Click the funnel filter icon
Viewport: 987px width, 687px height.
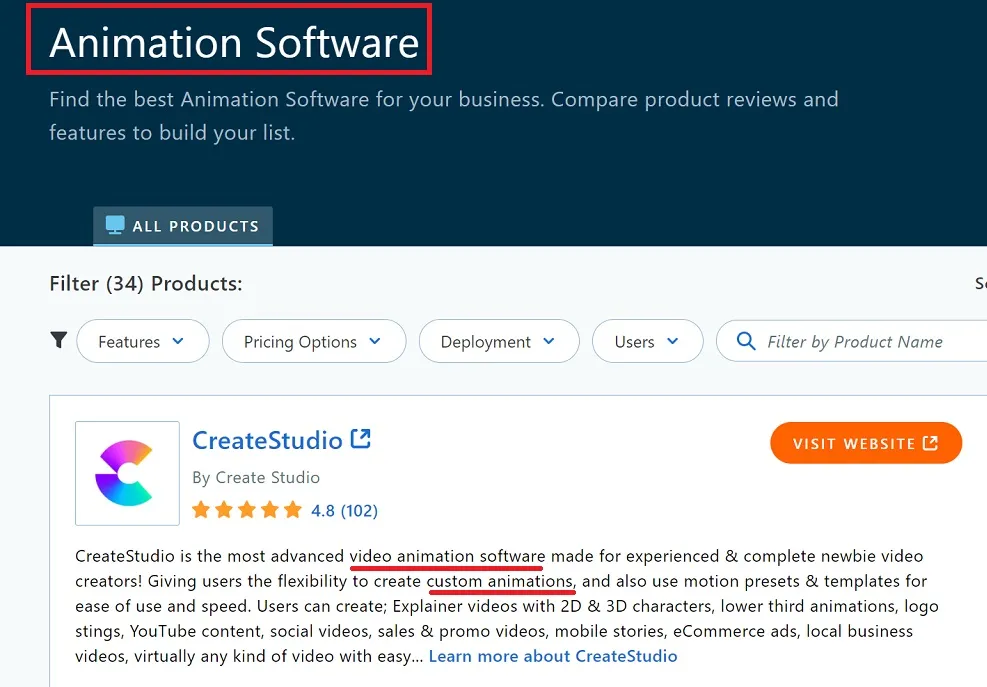pyautogui.click(x=59, y=340)
